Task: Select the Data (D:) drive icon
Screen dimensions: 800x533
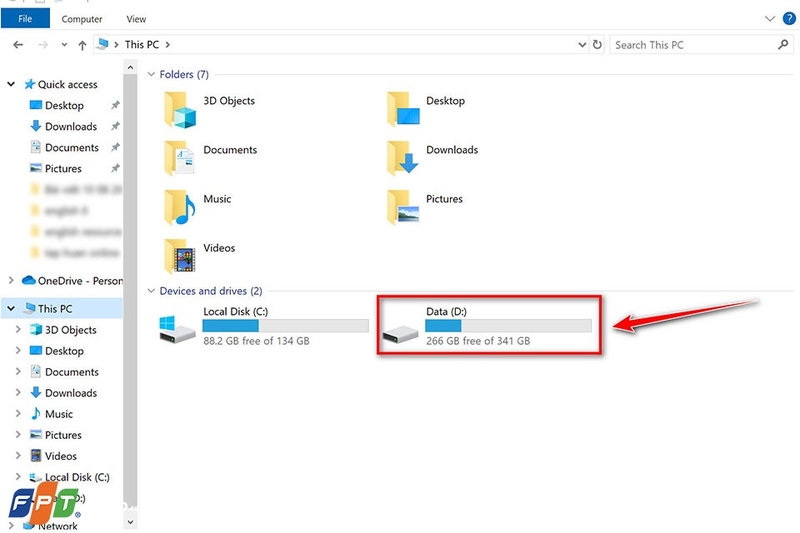Action: 401,333
